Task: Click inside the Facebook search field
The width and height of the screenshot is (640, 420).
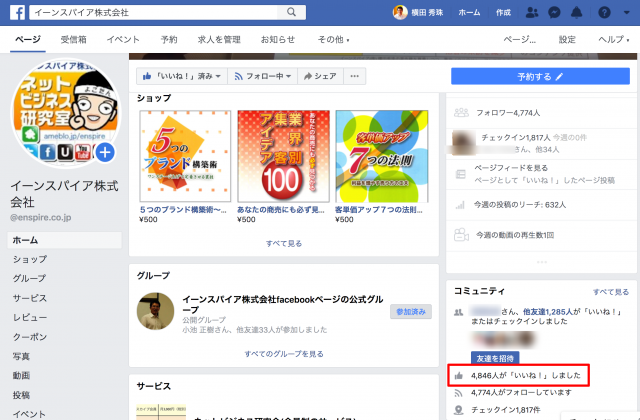Action: [153, 12]
